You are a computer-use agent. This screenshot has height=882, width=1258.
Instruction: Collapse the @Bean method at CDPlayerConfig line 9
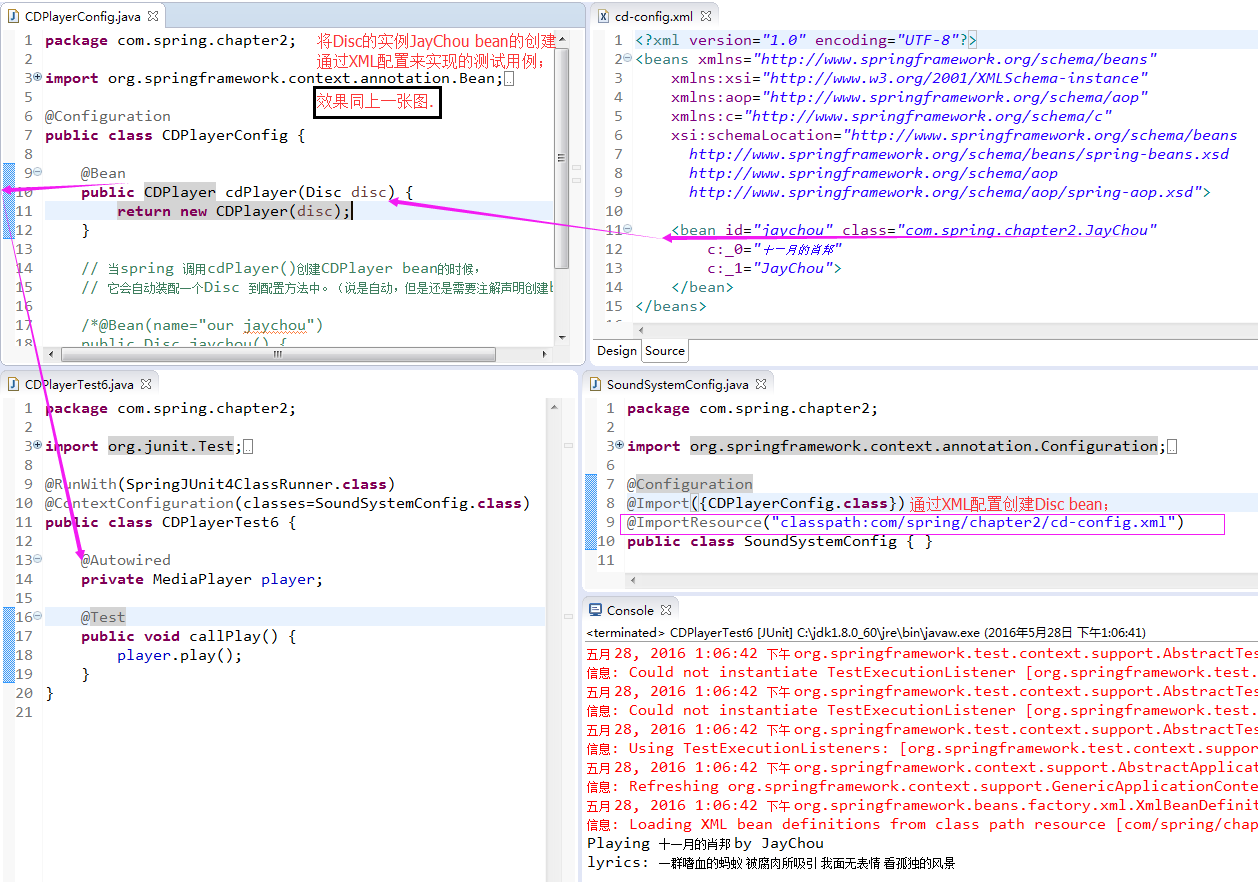[x=38, y=173]
